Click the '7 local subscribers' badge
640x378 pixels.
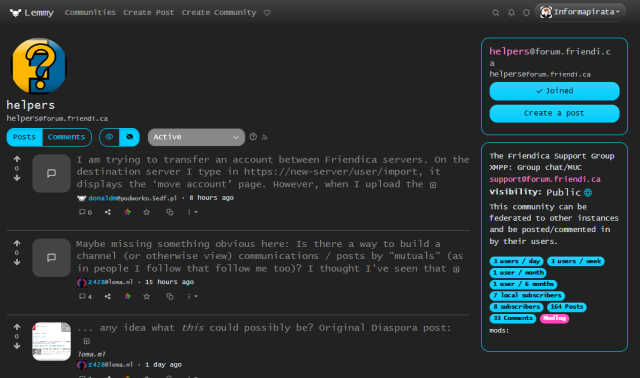pos(527,295)
